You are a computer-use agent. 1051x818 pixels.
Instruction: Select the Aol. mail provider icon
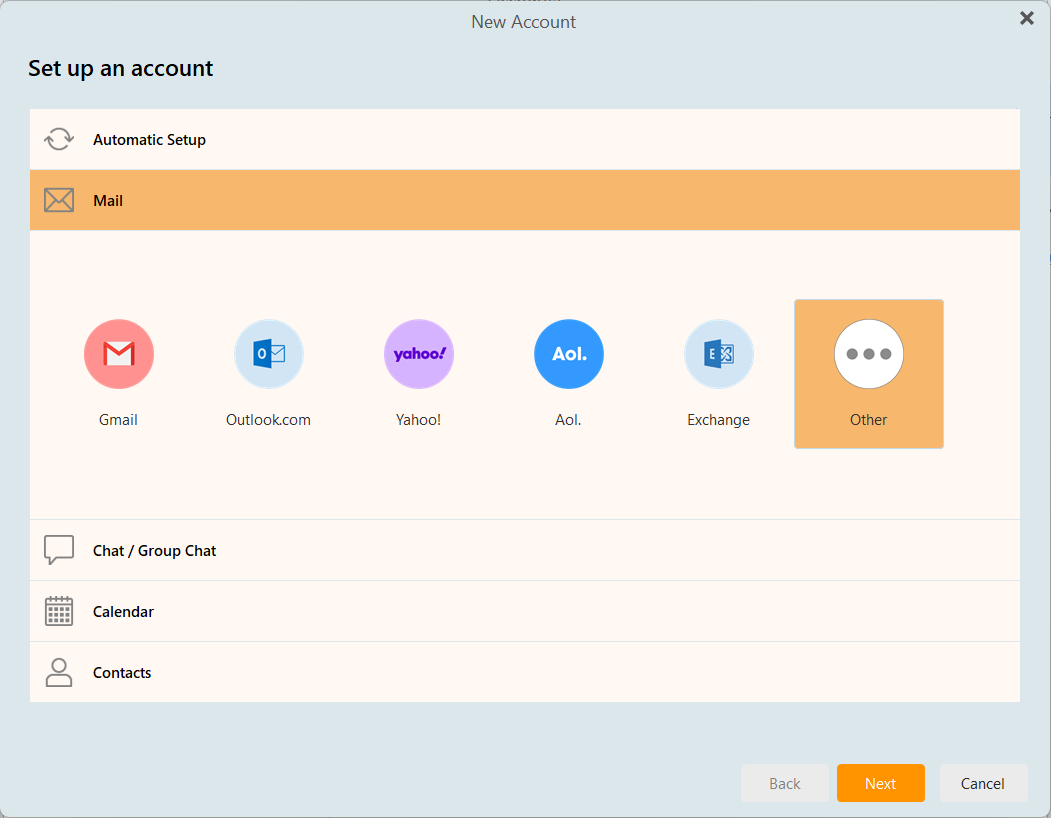(x=569, y=354)
